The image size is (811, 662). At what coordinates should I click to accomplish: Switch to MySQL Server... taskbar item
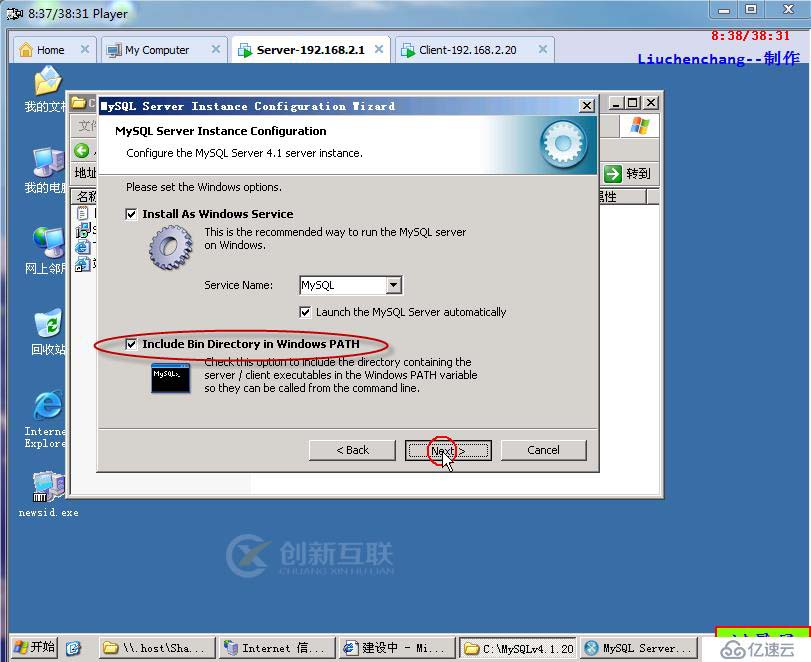click(x=639, y=648)
